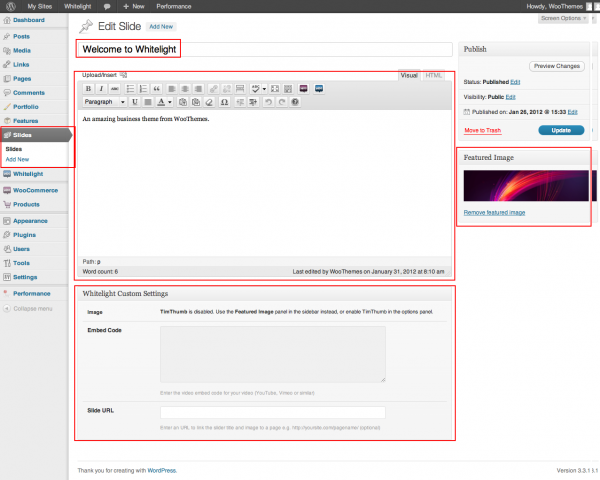Apply strikethrough formatting
Screen dimensions: 600x480
[x=114, y=89]
